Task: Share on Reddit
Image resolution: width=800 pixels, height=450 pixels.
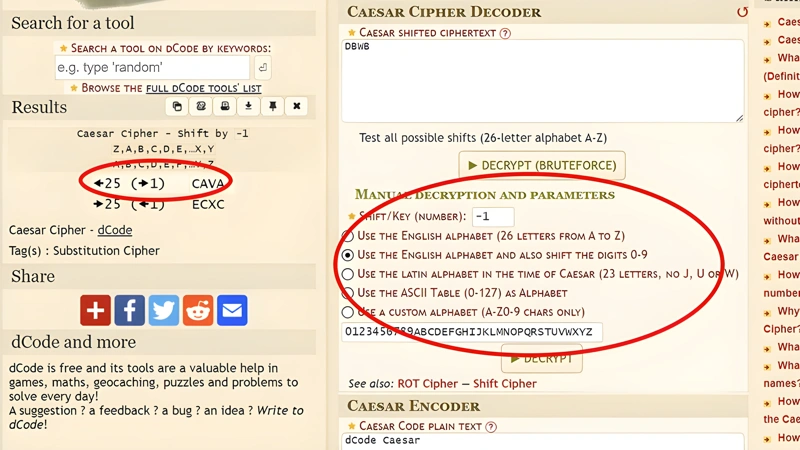Action: [x=198, y=310]
